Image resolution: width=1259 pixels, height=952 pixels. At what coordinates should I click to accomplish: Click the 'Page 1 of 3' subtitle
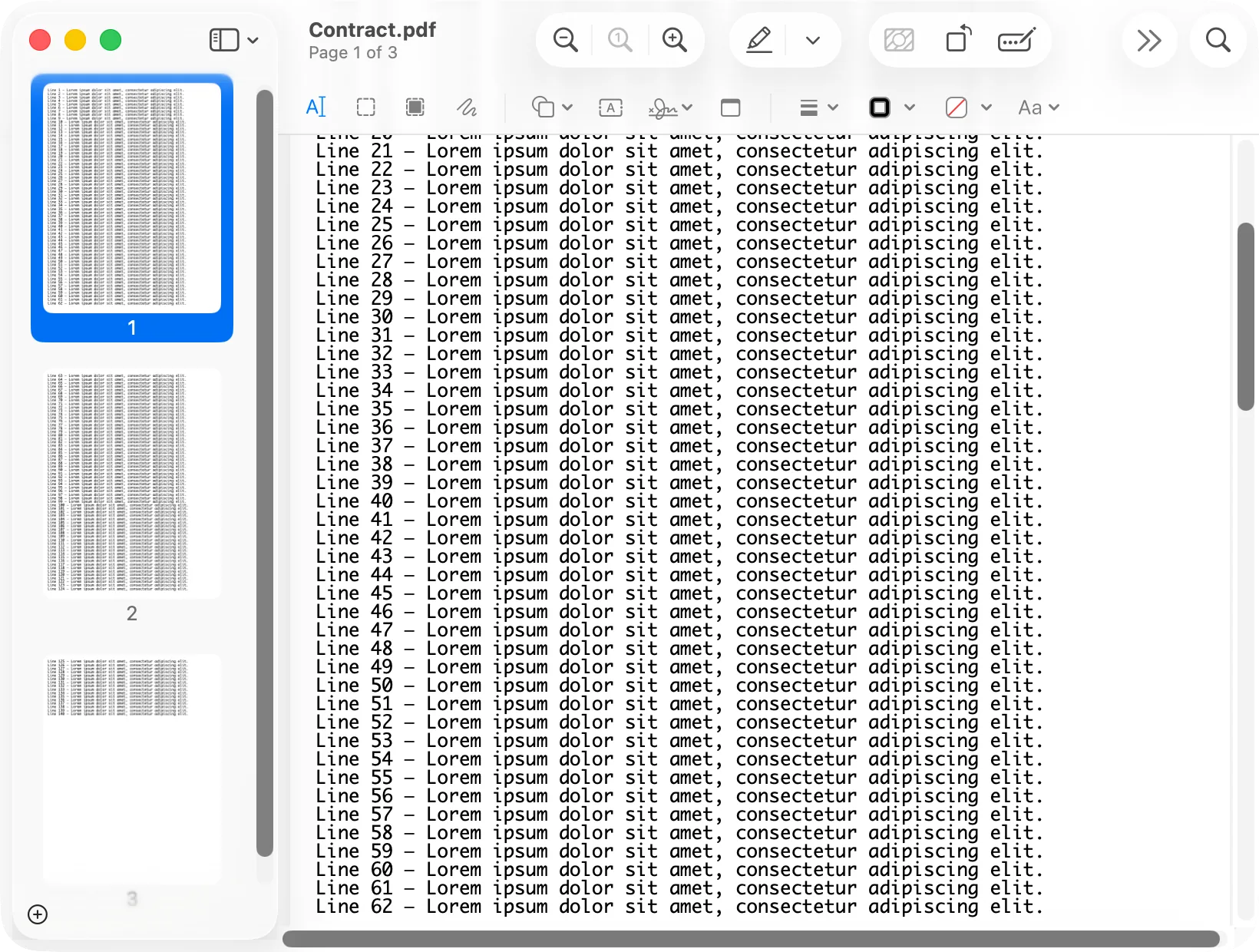(x=353, y=53)
